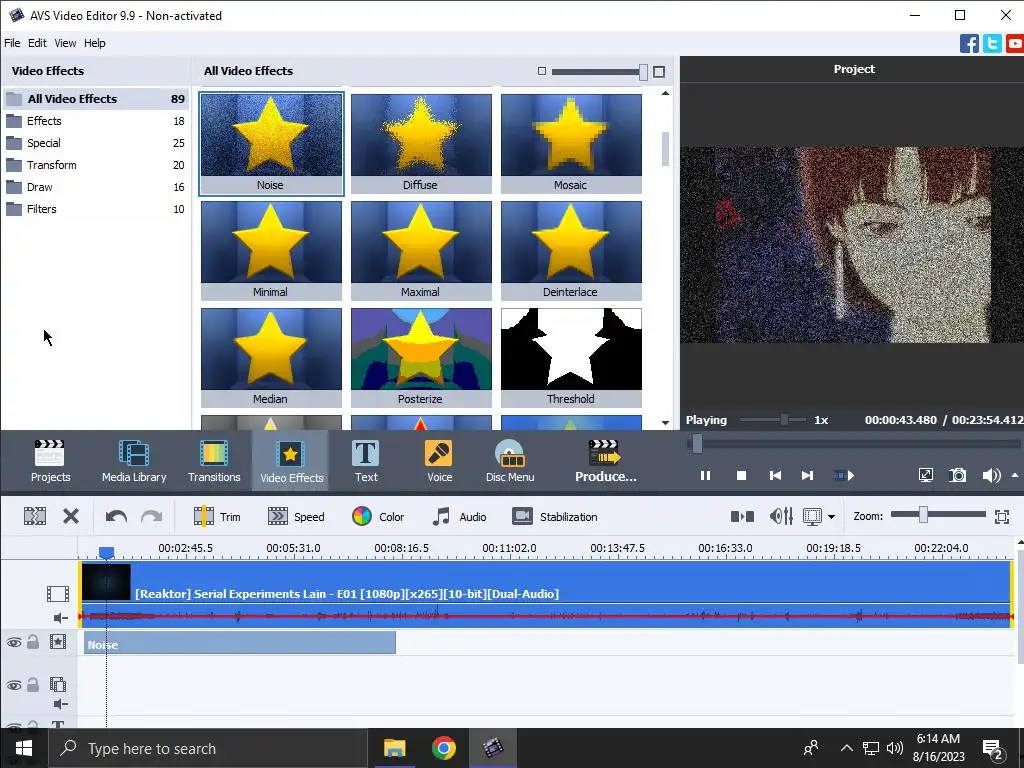Select the Mosaic effect thumbnail
The width and height of the screenshot is (1024, 768).
click(571, 144)
